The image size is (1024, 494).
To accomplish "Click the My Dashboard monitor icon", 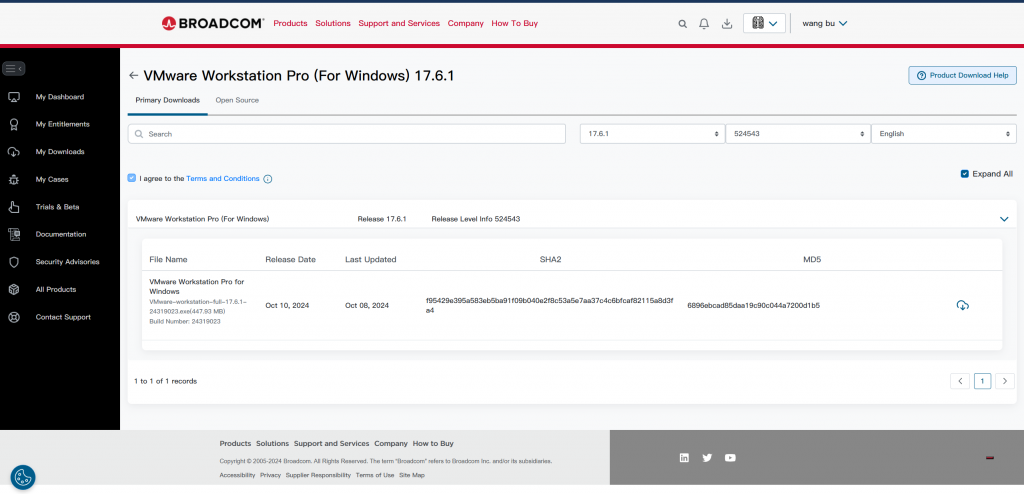I will point(13,97).
